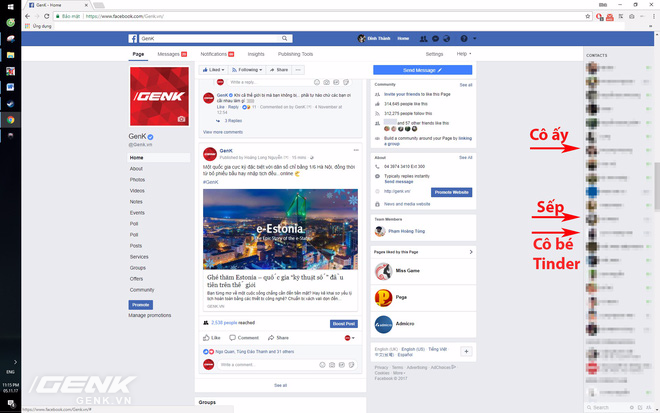Image resolution: width=660 pixels, height=413 pixels.
Task: Reload the page with the browser refresh button
Action: coord(47,16)
